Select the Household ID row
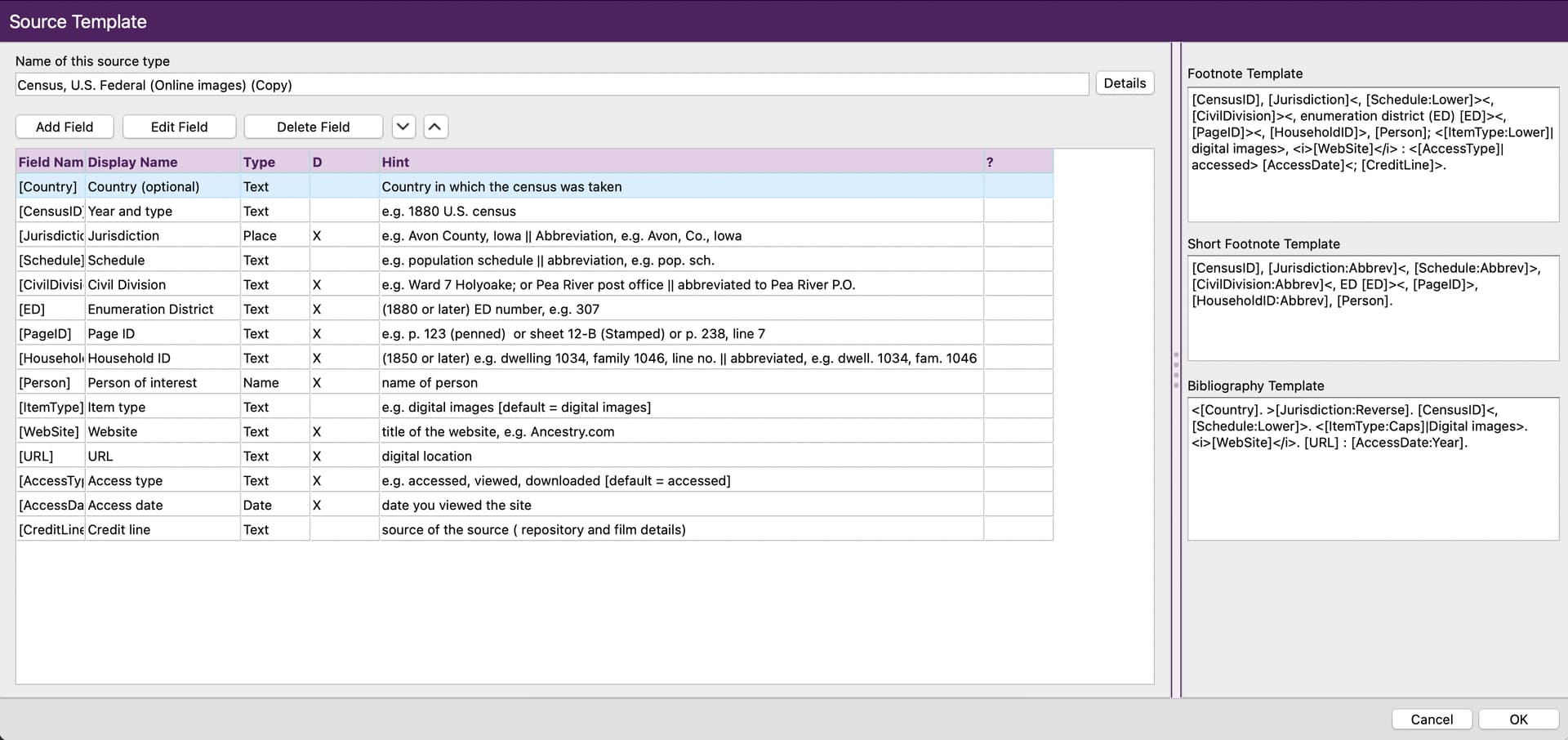The width and height of the screenshot is (1568, 740). [x=535, y=358]
